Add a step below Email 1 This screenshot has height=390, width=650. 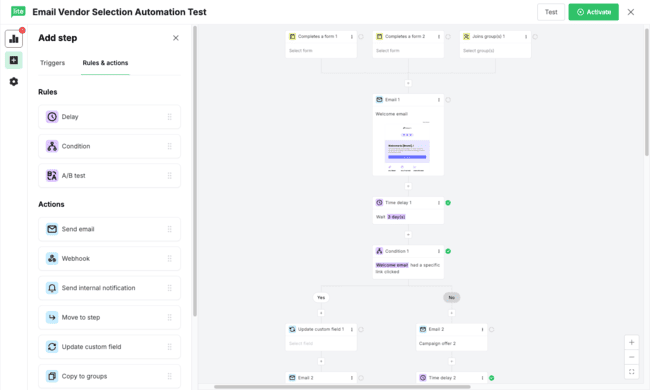[x=408, y=186]
